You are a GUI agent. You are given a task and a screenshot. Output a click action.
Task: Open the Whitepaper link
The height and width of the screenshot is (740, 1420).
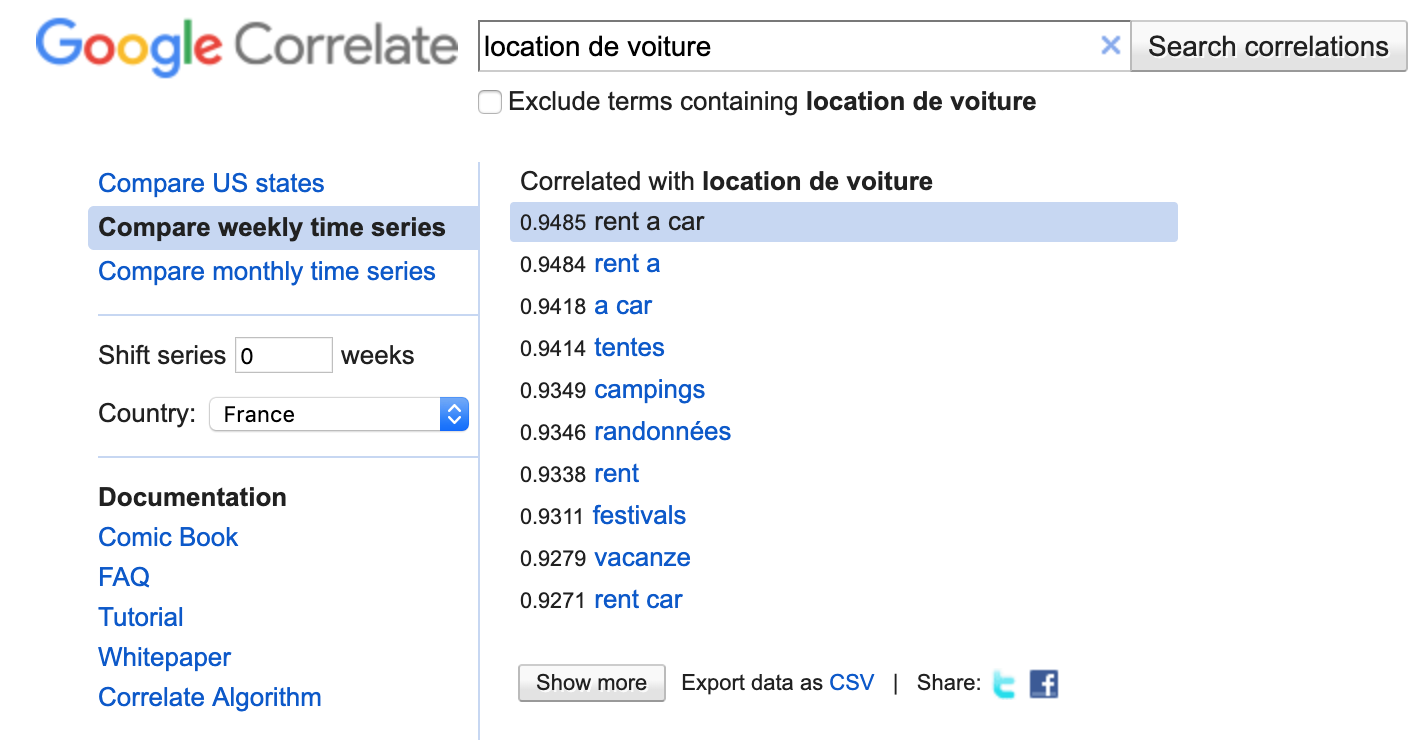click(164, 657)
